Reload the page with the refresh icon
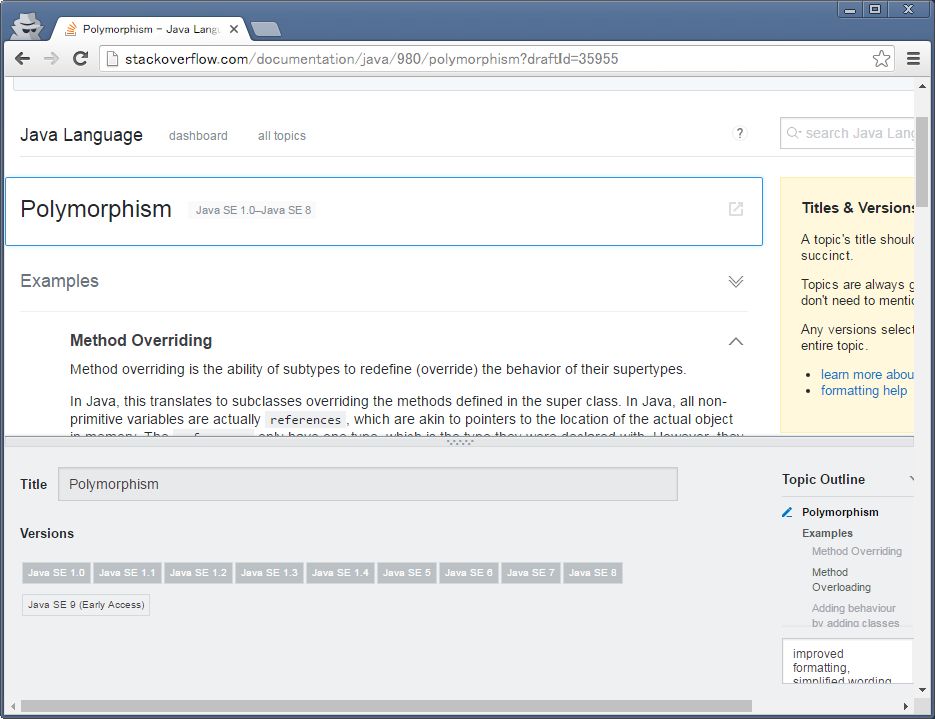This screenshot has height=719, width=935. click(x=81, y=58)
